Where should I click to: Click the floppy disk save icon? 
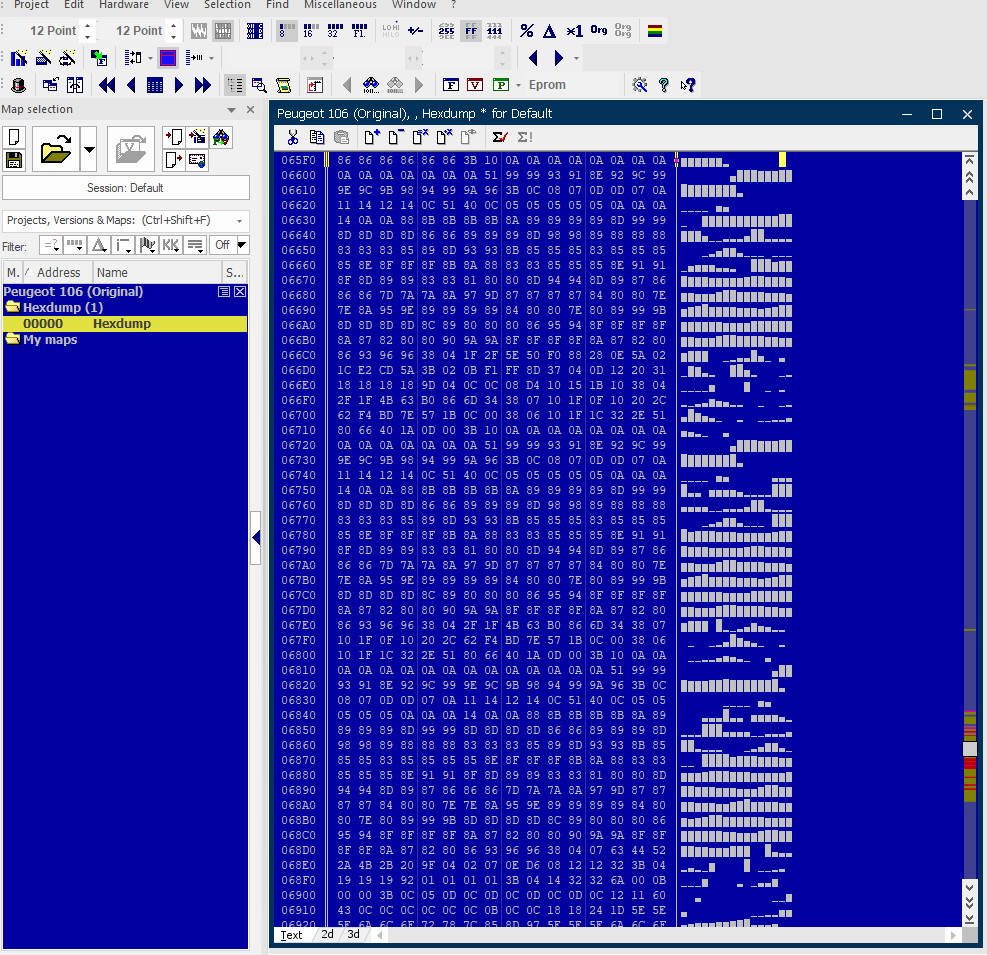pos(15,160)
